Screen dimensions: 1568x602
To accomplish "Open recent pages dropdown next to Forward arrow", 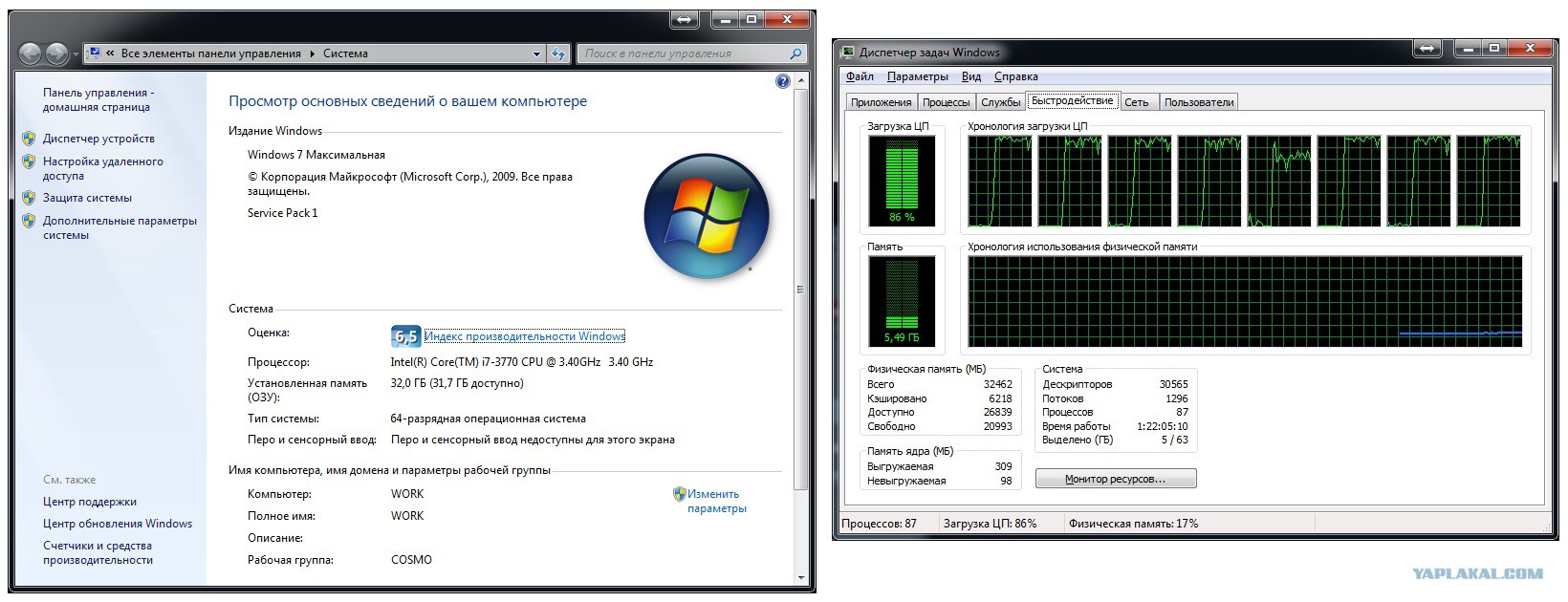I will pos(76,54).
